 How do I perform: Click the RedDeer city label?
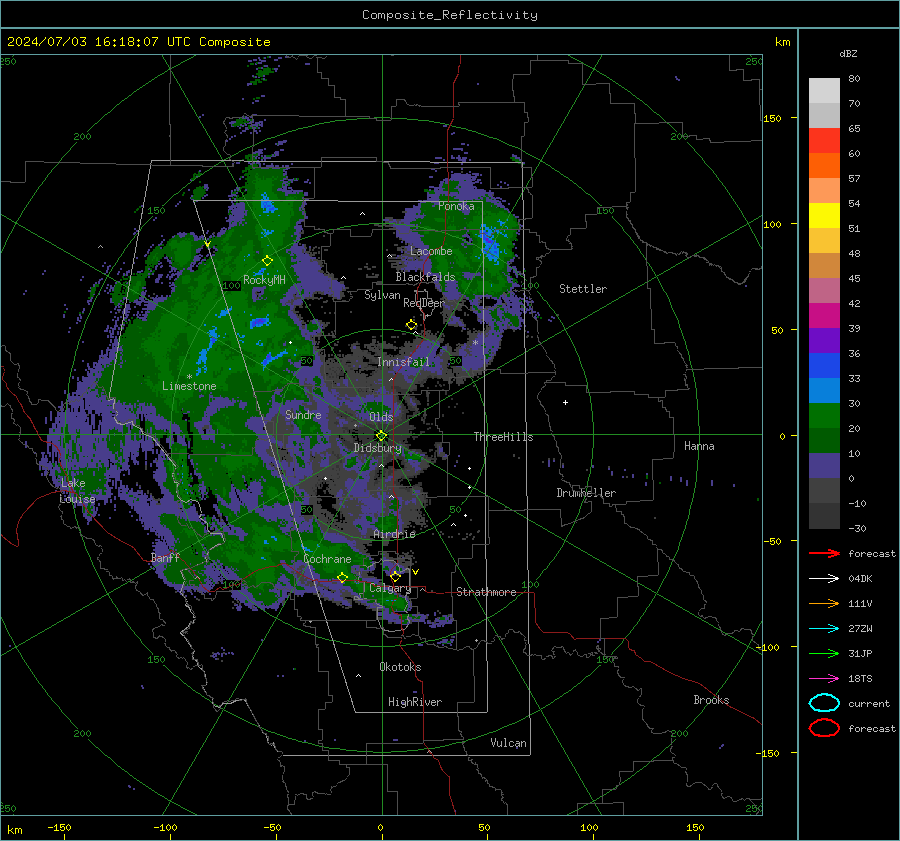coord(424,303)
